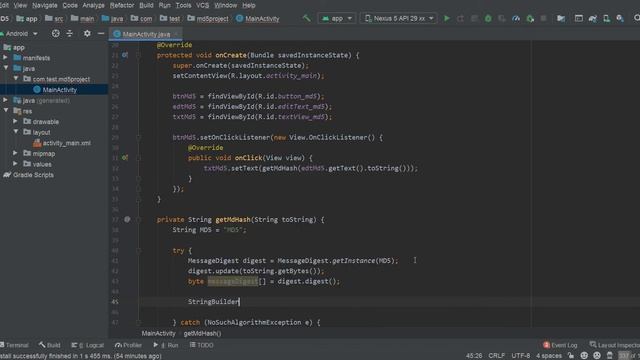Click the CRLF line separator indicator
Viewport: 640px width, 360px height.
(x=497, y=356)
